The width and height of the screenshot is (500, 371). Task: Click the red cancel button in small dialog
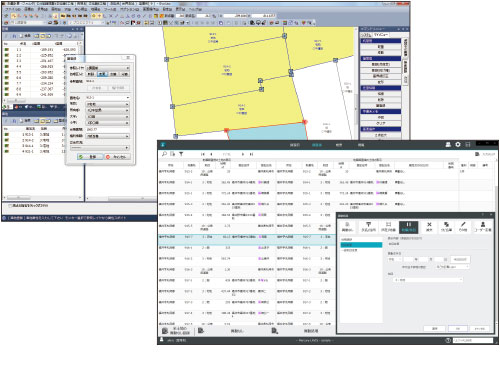click(x=117, y=157)
